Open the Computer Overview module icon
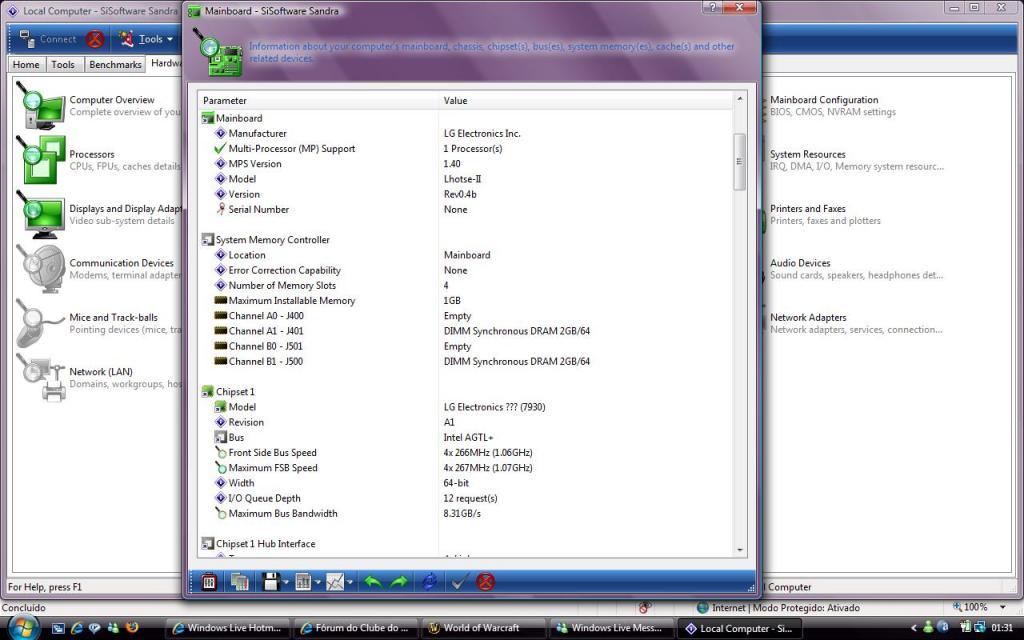The width and height of the screenshot is (1024, 640). pos(40,105)
